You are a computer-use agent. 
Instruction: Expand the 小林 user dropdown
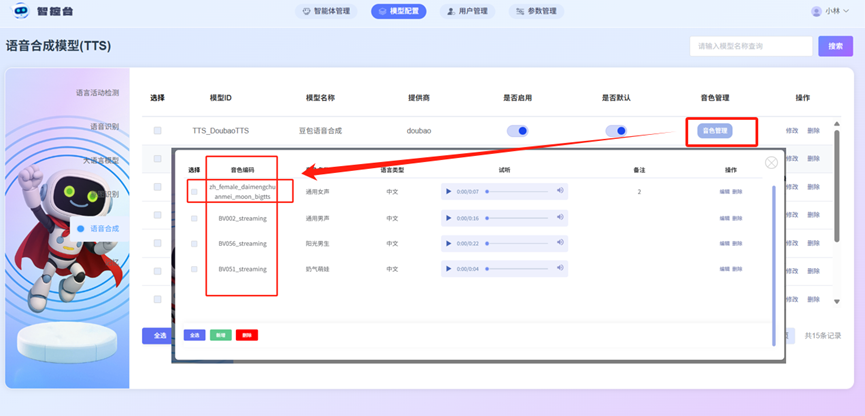846,12
